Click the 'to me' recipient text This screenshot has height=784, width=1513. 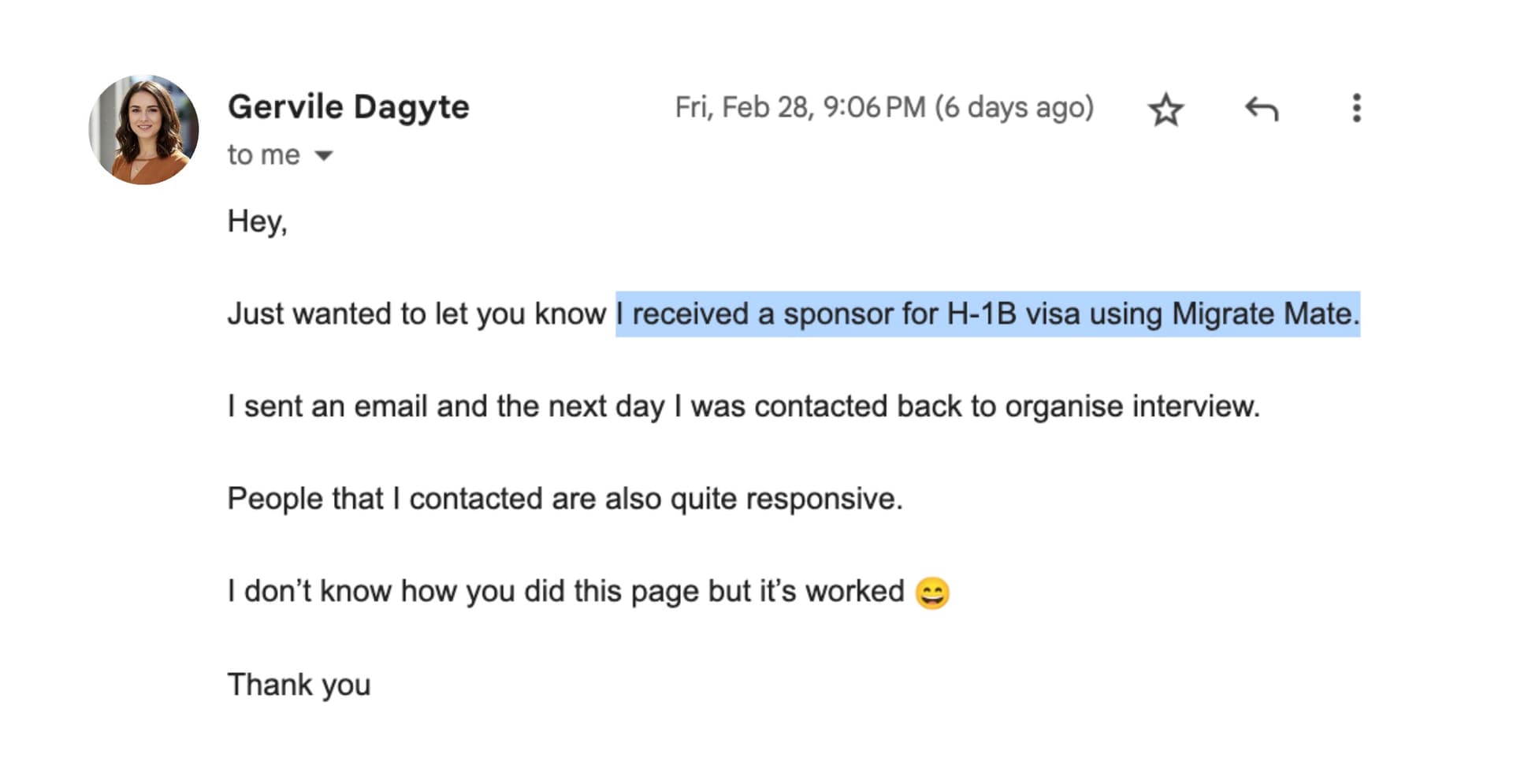coord(264,154)
